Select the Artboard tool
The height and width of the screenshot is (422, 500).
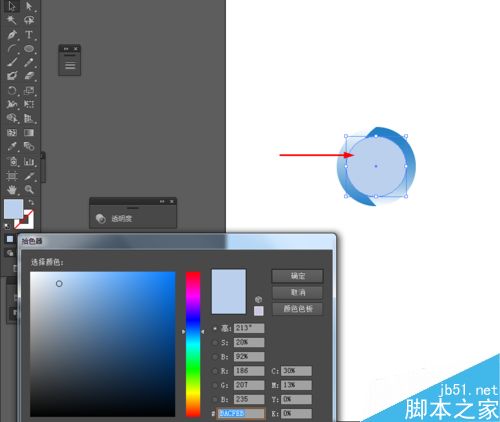tap(12, 176)
